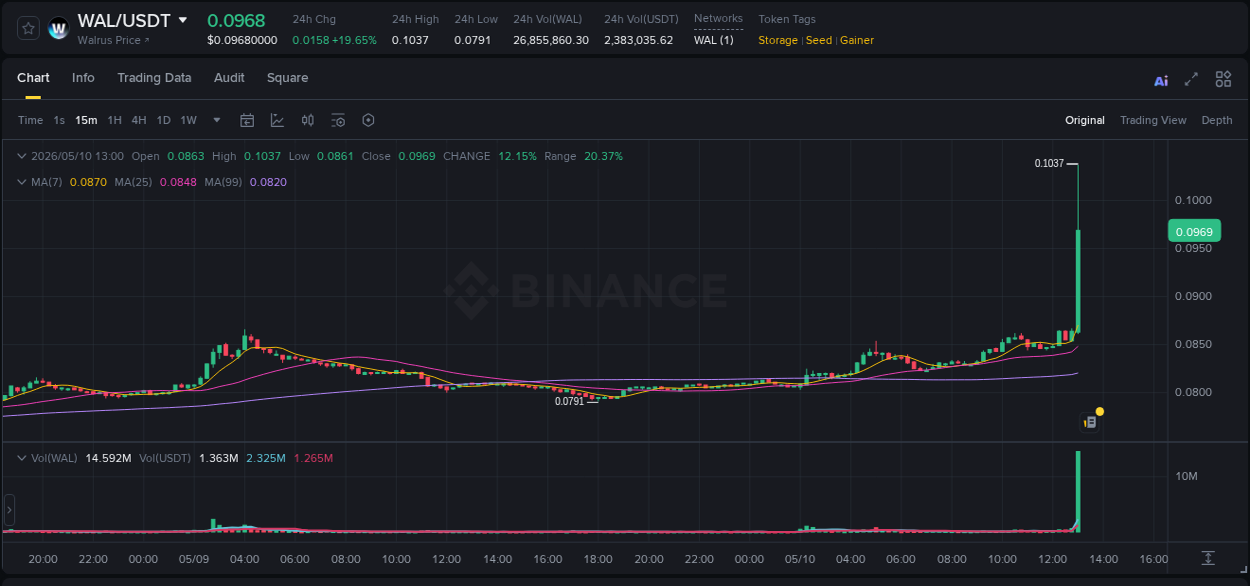The width and height of the screenshot is (1250, 586).
Task: Collapse the MA indicator row chevron
Action: click(x=22, y=182)
